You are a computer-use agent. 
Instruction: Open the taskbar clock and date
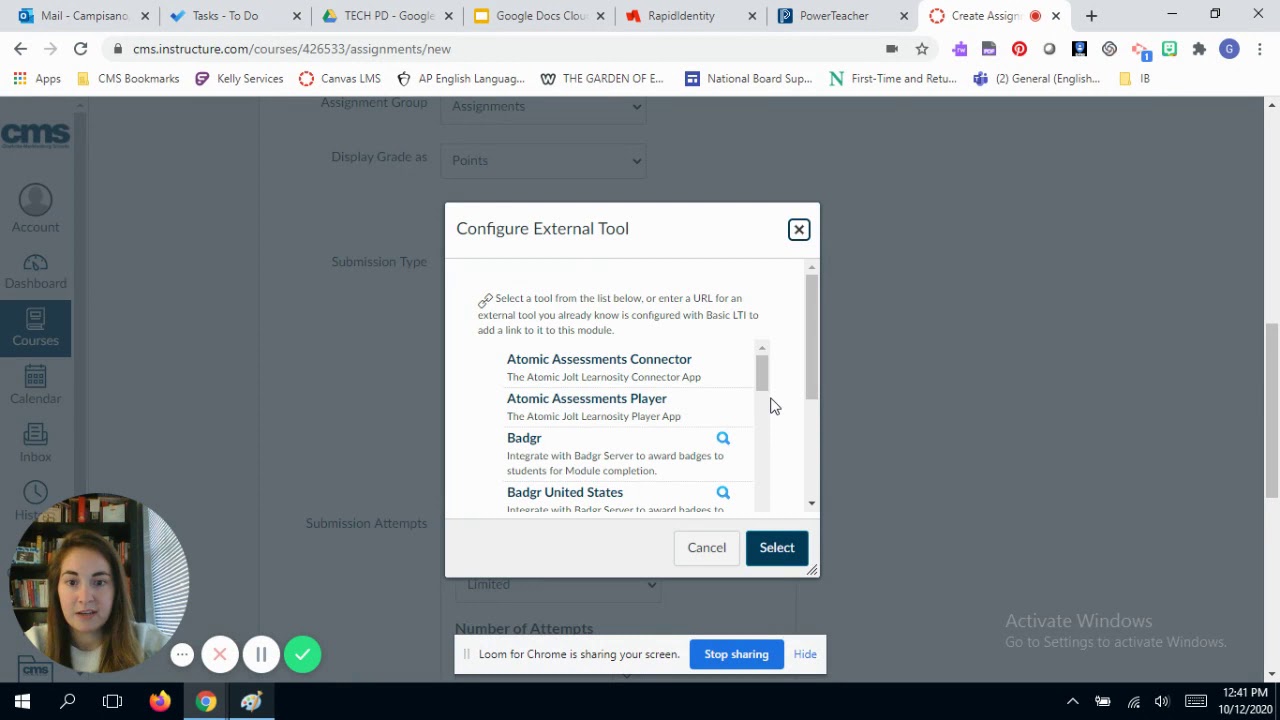[1244, 702]
